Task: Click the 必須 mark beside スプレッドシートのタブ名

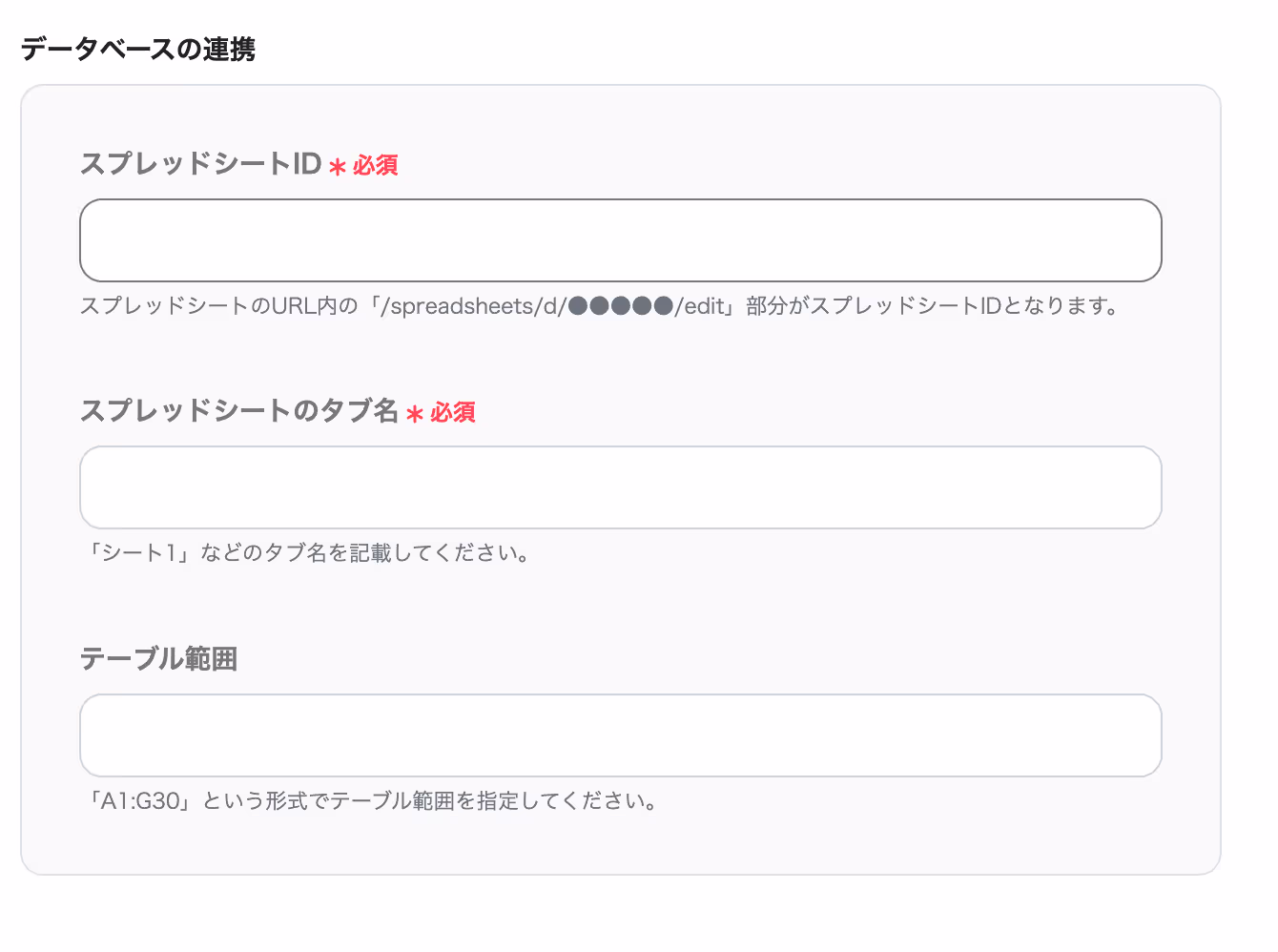Action: coord(441,413)
